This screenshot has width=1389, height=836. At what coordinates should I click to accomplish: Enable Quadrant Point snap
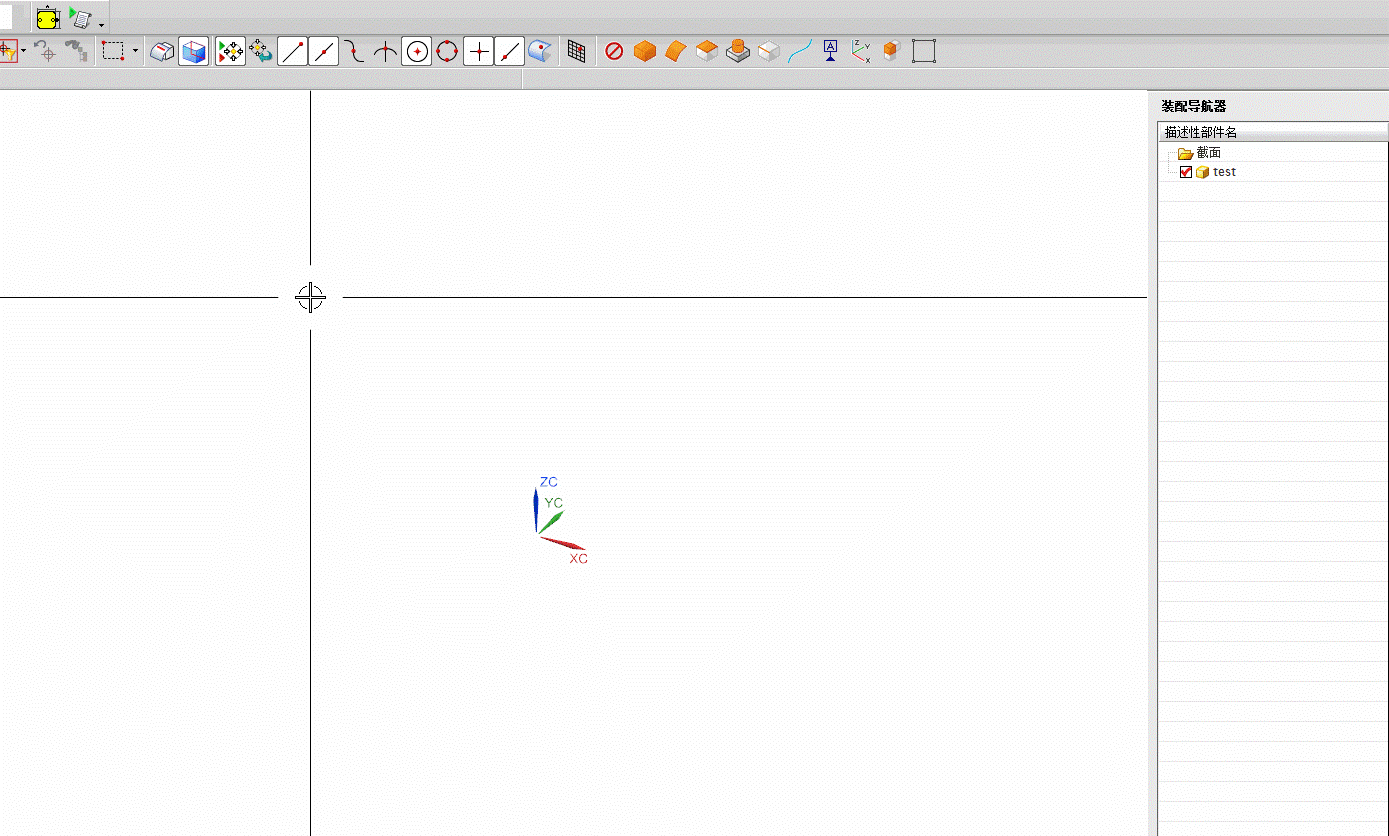(447, 51)
